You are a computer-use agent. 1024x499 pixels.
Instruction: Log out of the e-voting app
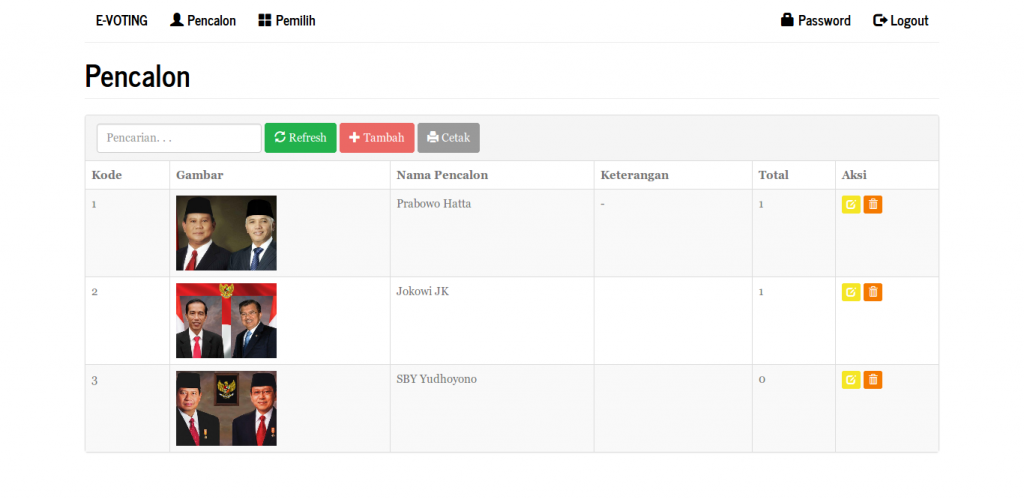pyautogui.click(x=901, y=20)
